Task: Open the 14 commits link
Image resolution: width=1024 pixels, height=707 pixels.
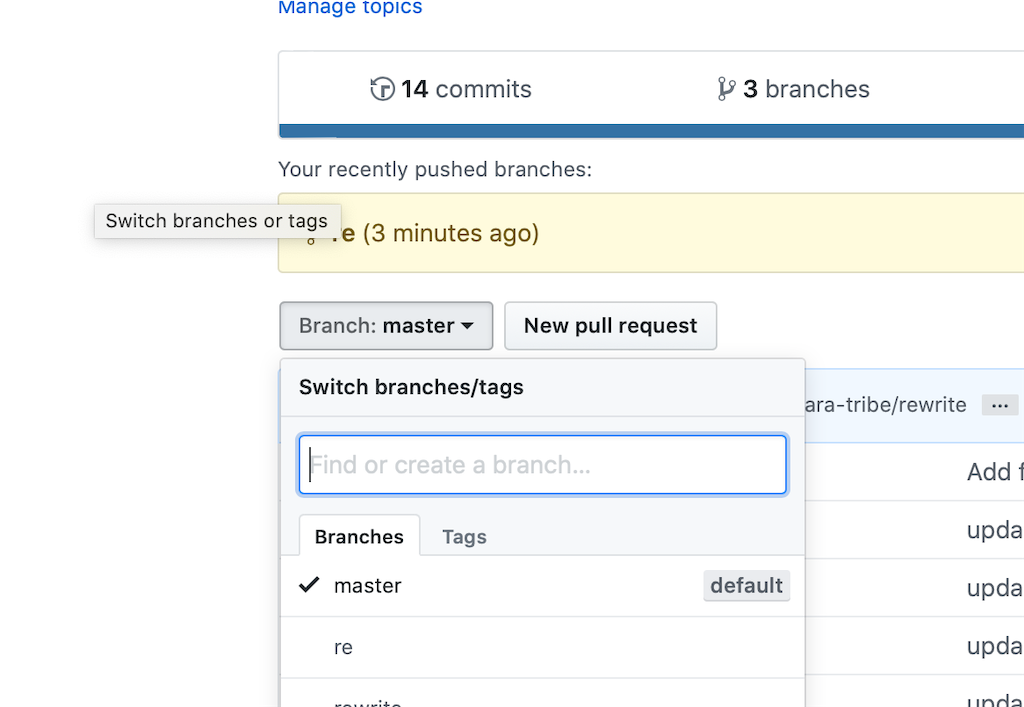Action: [x=451, y=89]
